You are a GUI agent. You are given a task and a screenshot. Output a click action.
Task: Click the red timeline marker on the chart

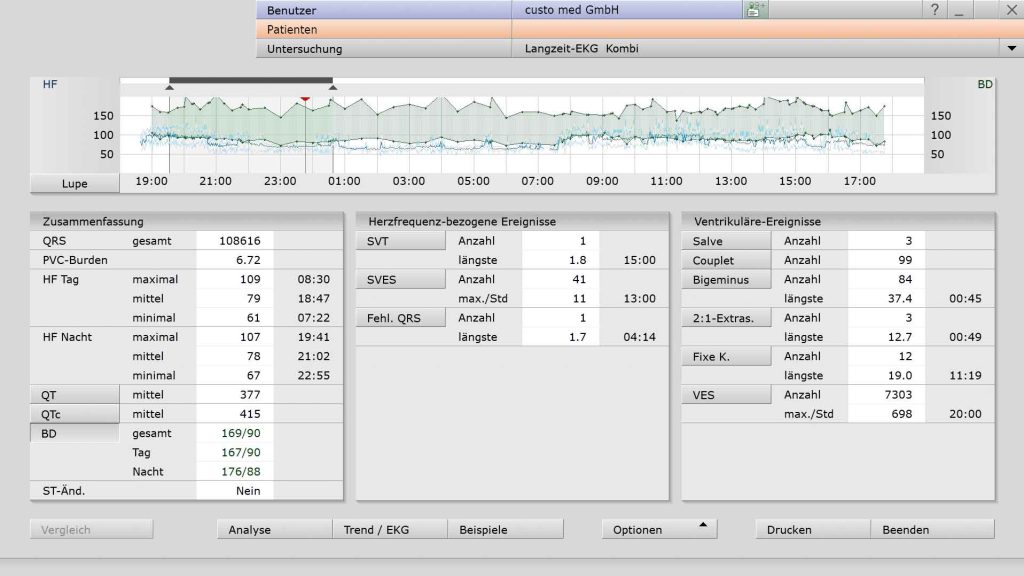pyautogui.click(x=305, y=99)
